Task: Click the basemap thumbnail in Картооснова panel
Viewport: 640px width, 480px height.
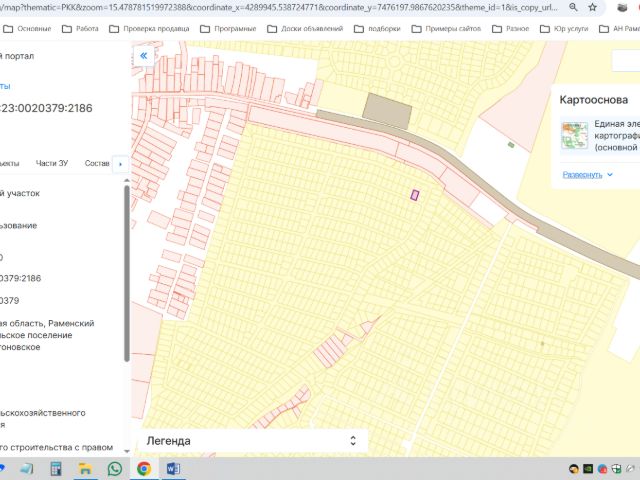Action: 574,135
